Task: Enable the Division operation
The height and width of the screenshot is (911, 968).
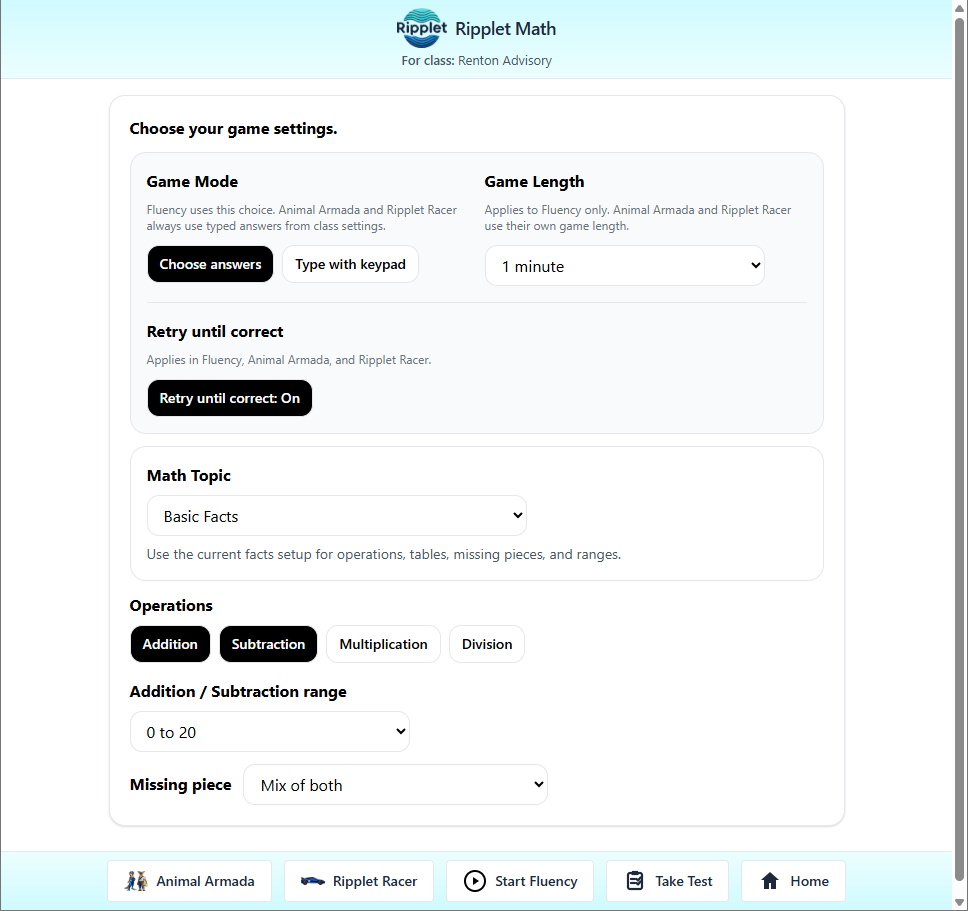Action: [486, 644]
